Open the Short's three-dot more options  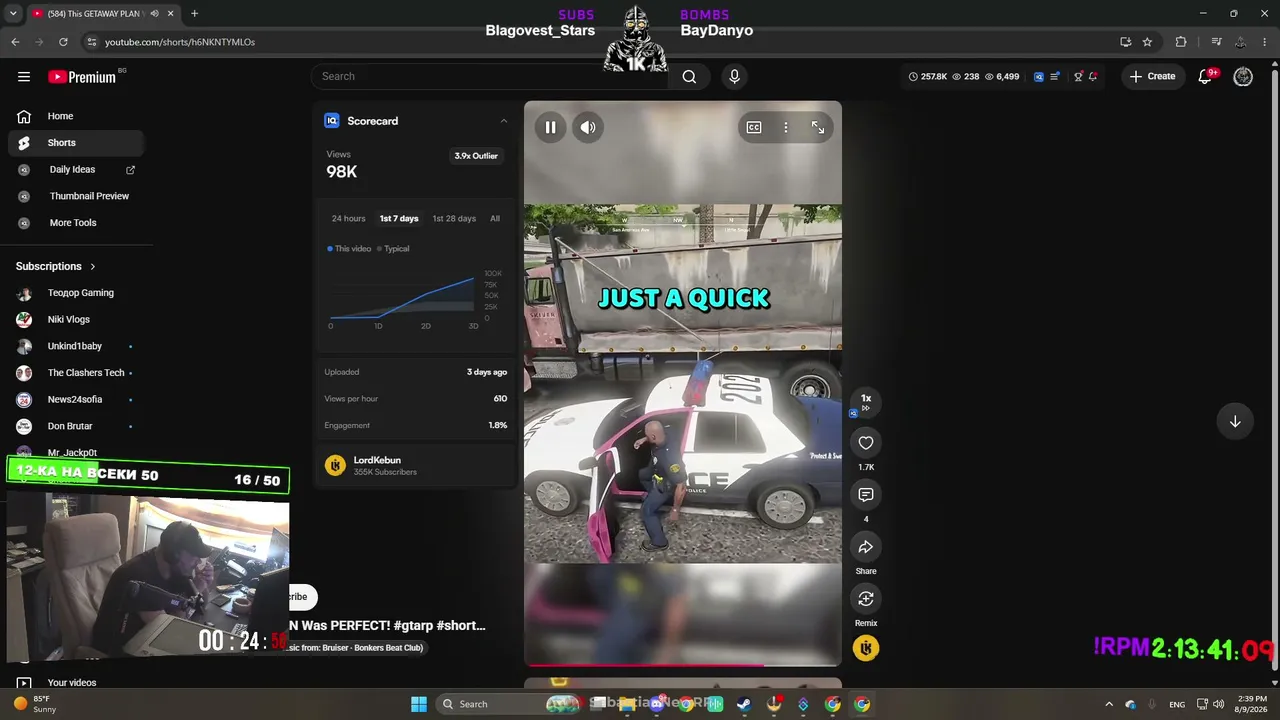click(786, 127)
